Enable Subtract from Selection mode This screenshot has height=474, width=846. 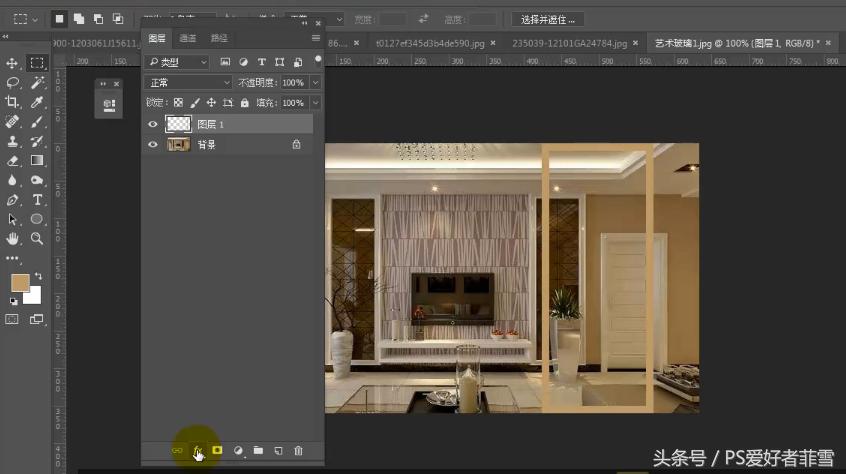point(98,19)
